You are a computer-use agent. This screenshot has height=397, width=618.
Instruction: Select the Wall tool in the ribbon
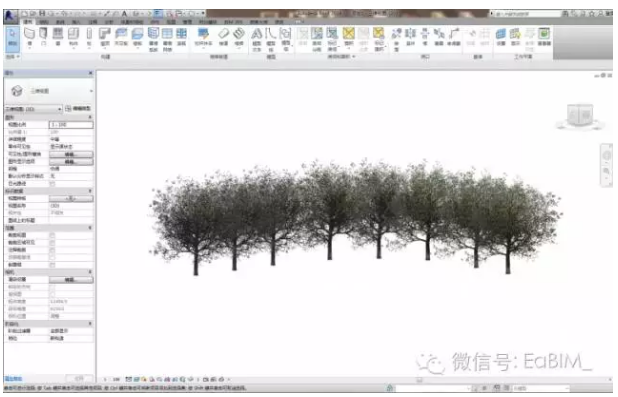pyautogui.click(x=30, y=37)
